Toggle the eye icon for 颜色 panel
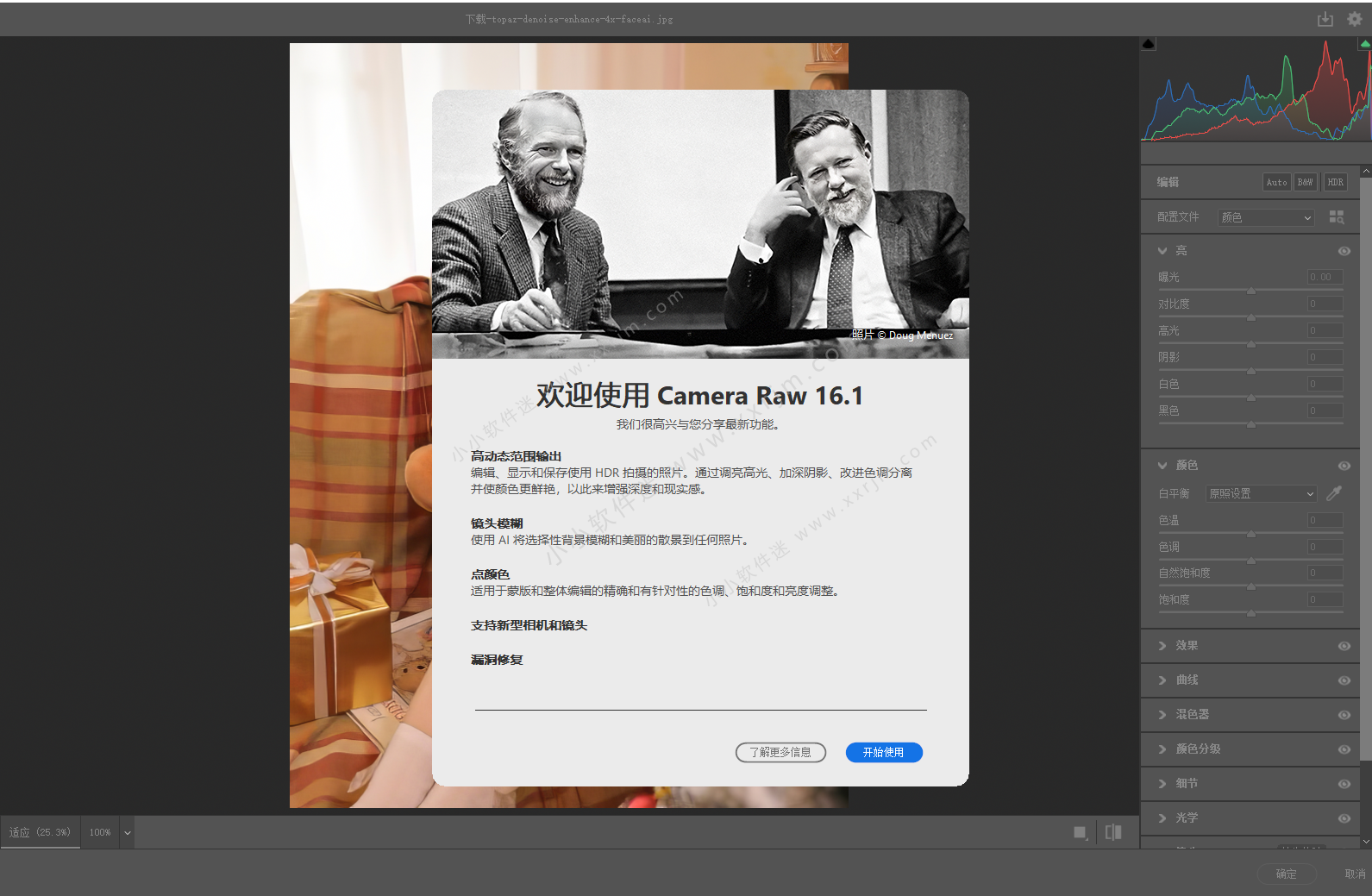Viewport: 1372px width, 896px height. tap(1344, 466)
